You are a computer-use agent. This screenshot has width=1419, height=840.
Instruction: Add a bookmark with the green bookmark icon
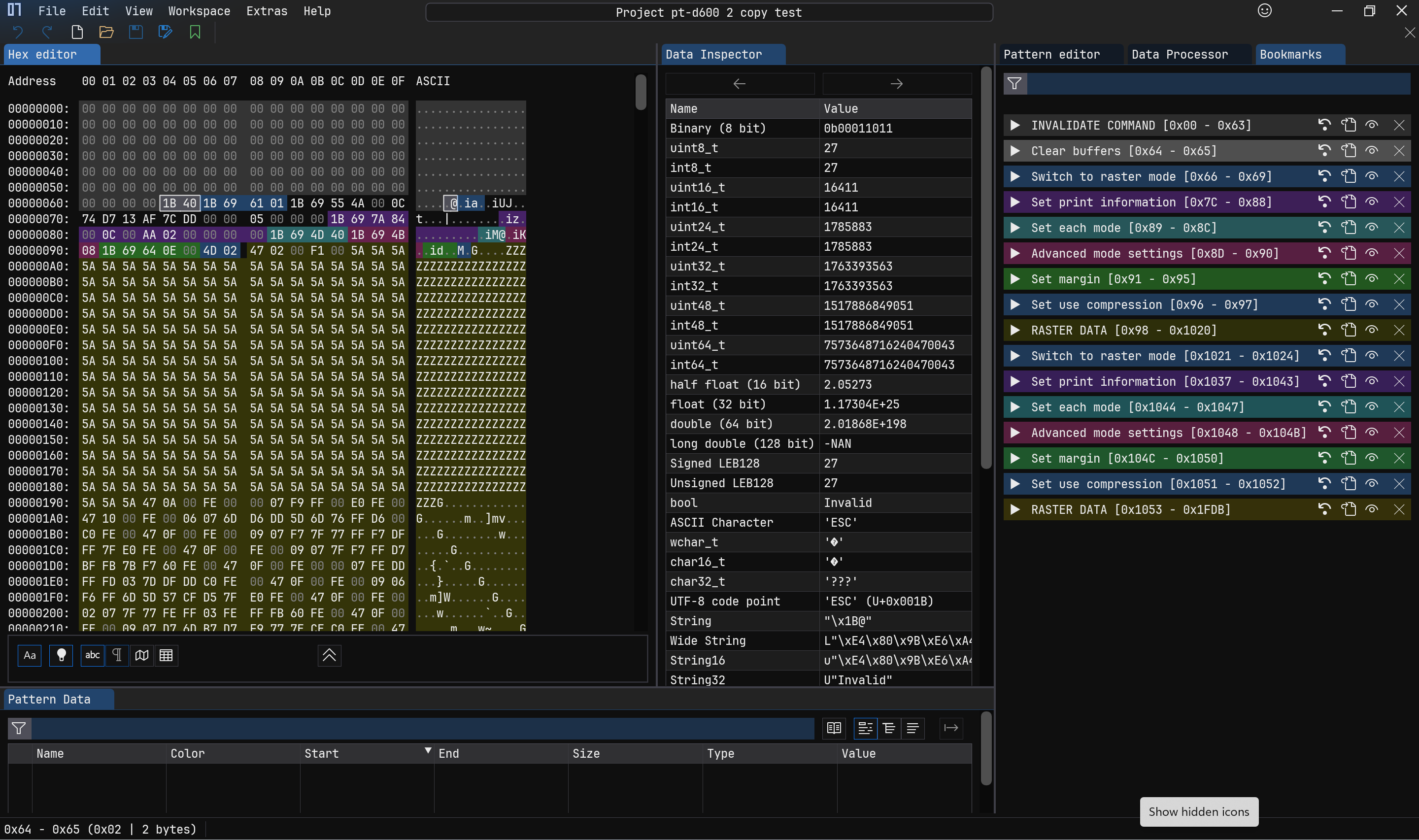tap(195, 32)
